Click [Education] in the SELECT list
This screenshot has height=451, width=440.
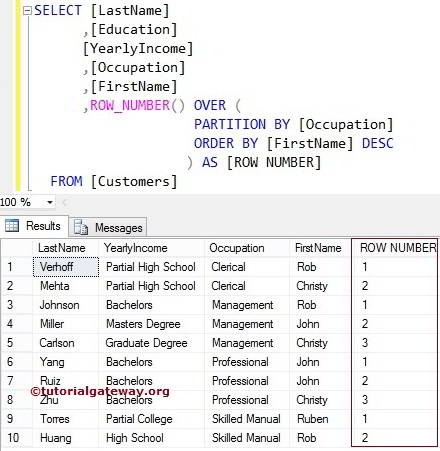[134, 30]
